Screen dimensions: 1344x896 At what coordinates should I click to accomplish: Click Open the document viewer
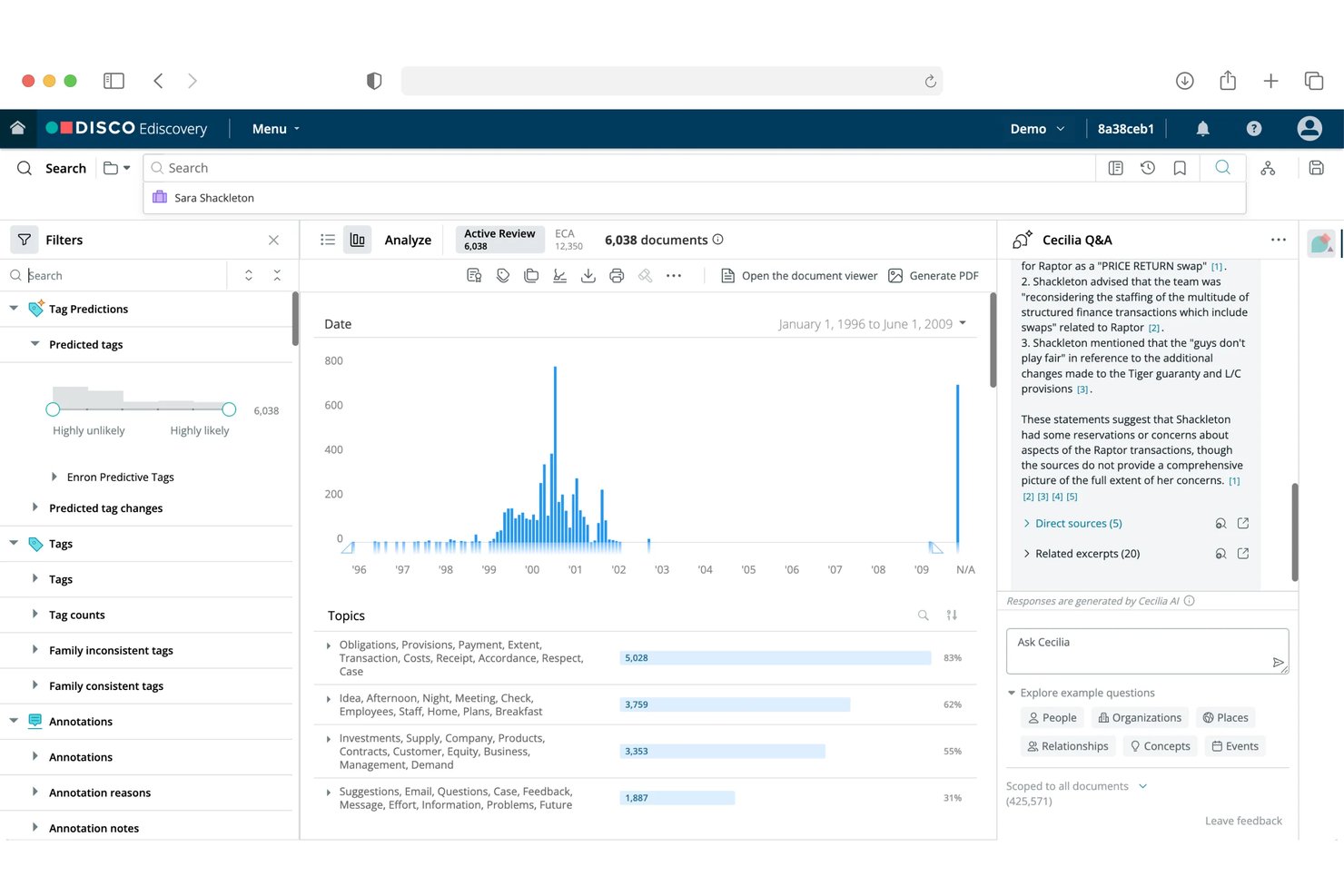[x=799, y=276]
